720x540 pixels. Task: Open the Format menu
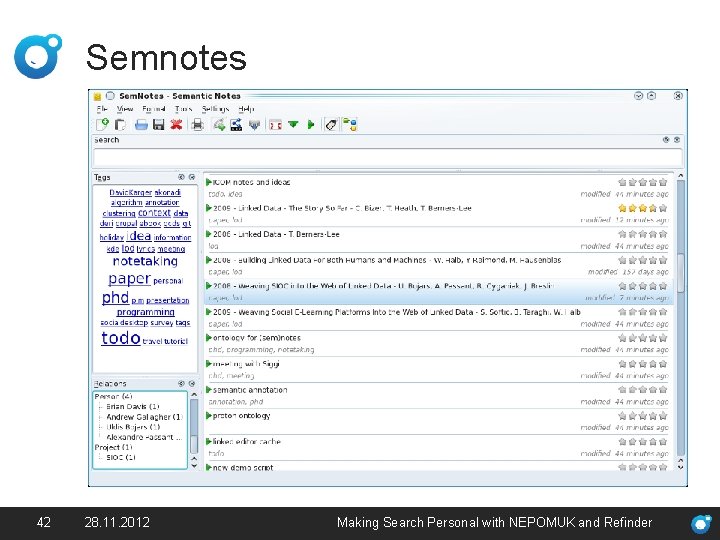(x=153, y=109)
